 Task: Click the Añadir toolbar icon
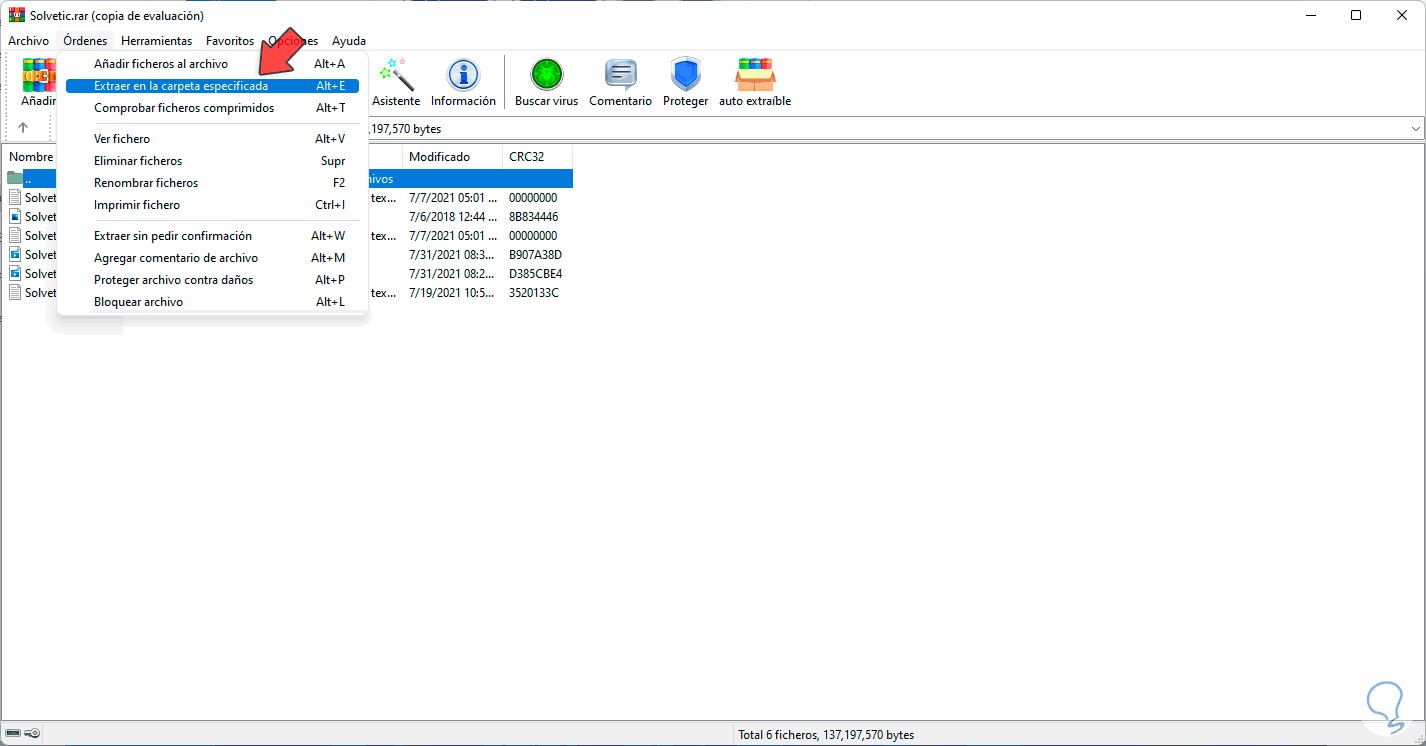[38, 82]
